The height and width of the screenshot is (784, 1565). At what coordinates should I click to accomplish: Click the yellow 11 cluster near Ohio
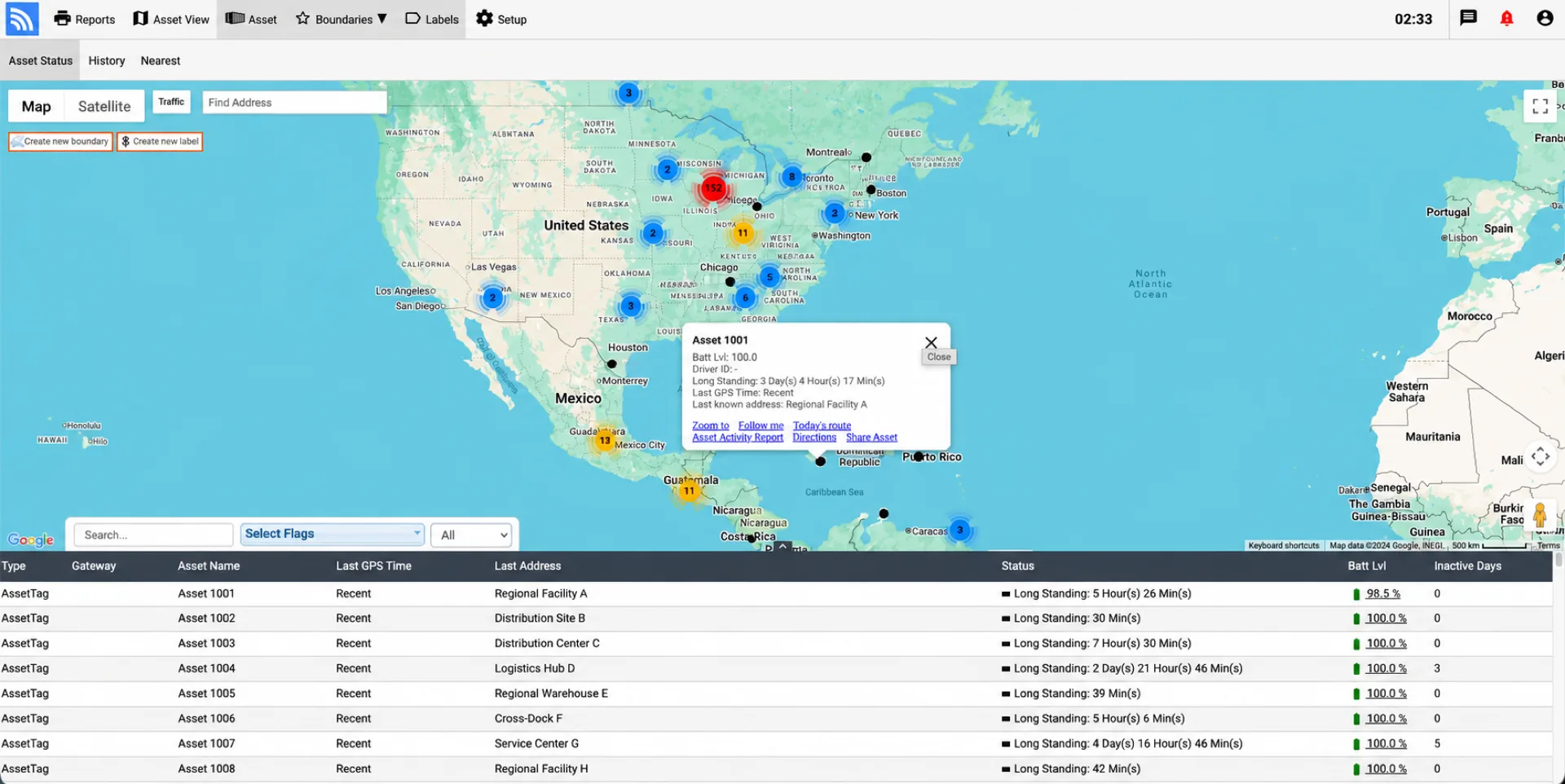click(743, 233)
